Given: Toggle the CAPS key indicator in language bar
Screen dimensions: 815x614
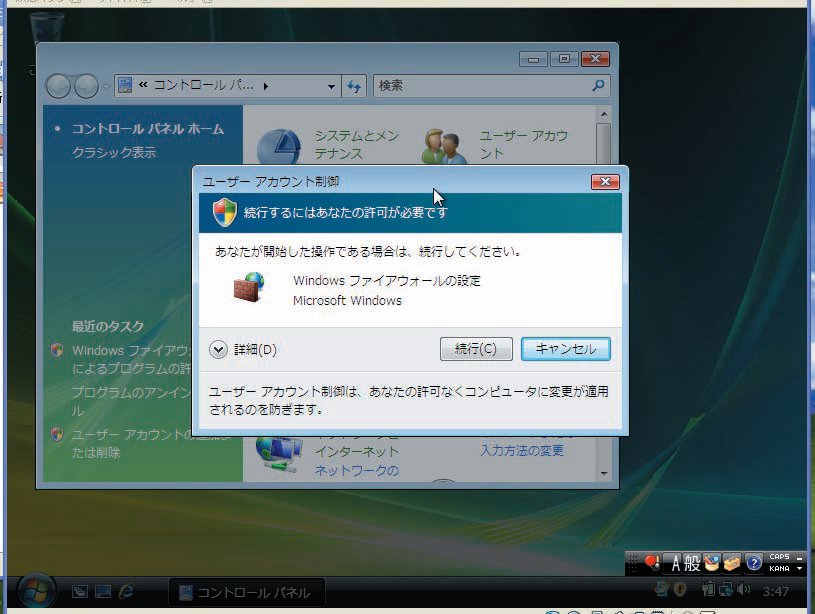Looking at the screenshot, I should (x=779, y=557).
